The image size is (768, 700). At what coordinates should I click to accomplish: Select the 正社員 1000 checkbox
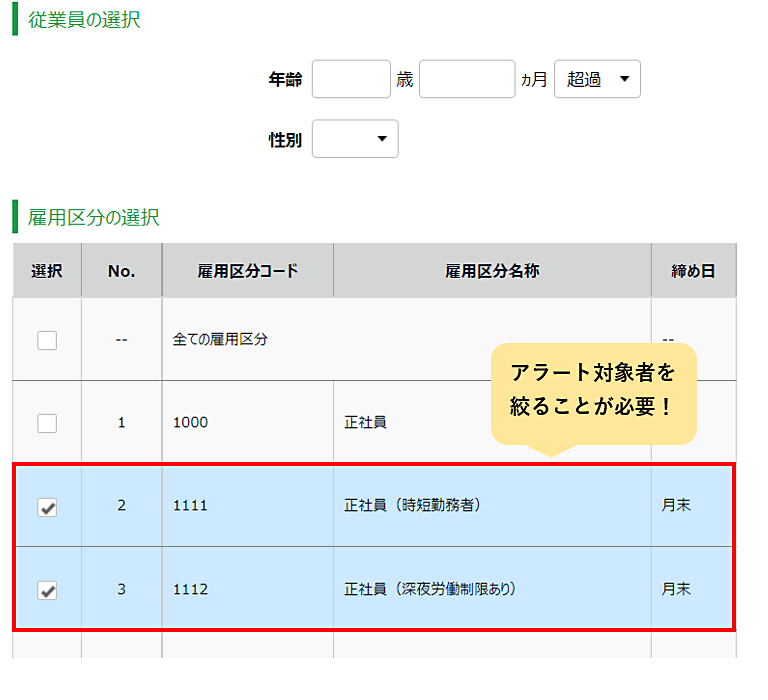tap(47, 423)
